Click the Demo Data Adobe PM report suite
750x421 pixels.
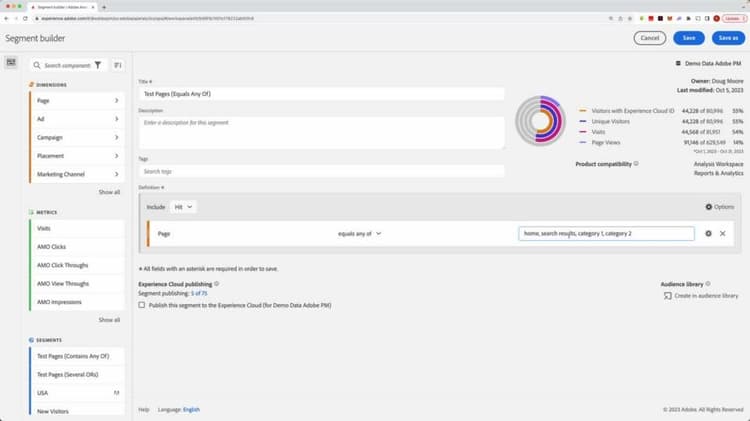coord(713,63)
